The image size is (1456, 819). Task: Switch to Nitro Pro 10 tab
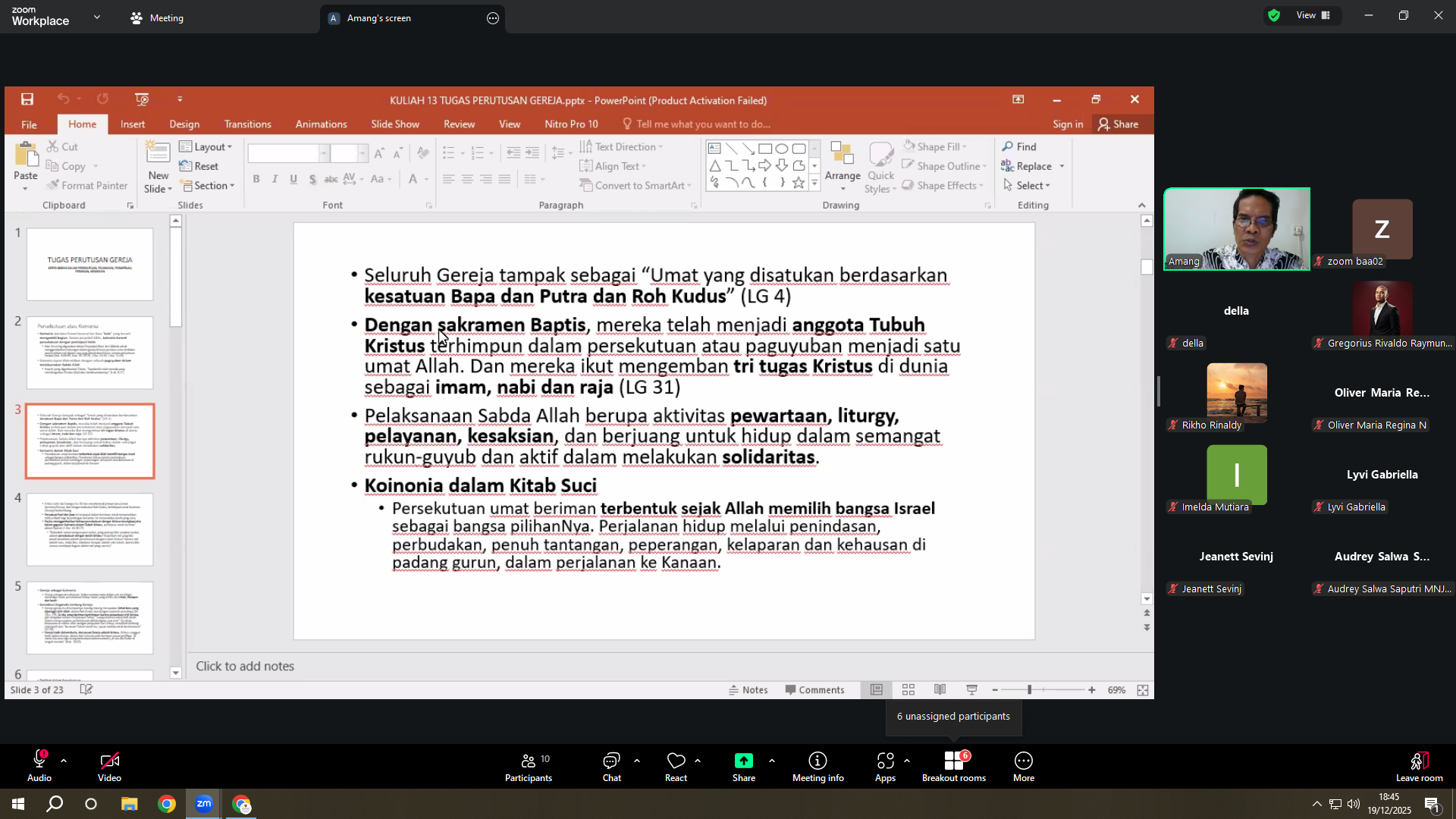[x=571, y=124]
